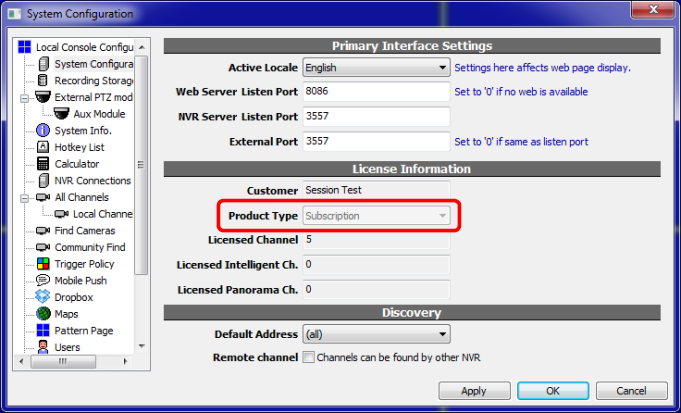Select Recording Storage tree item
The width and height of the screenshot is (681, 413).
93,80
